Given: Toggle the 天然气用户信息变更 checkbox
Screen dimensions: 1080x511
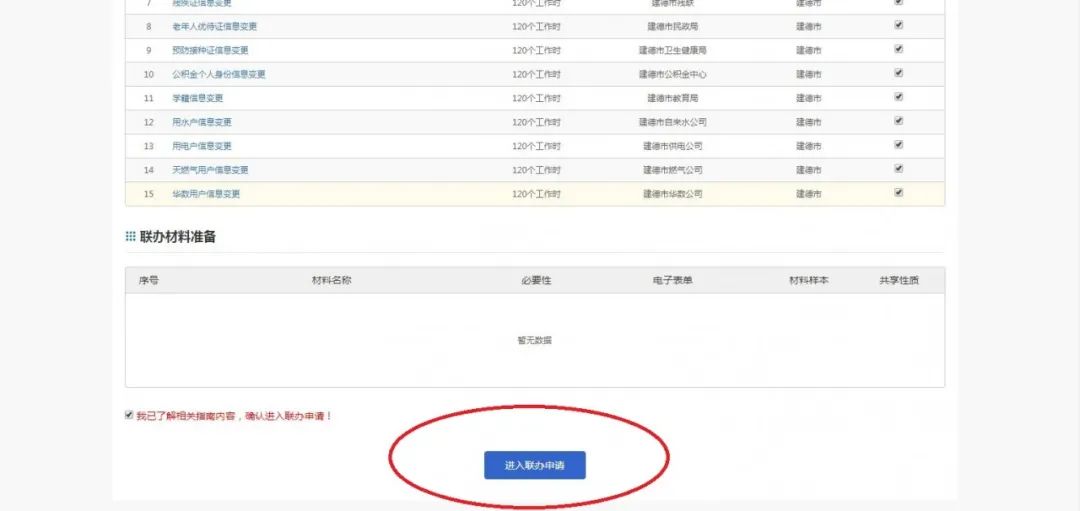Looking at the screenshot, I should 898,169.
